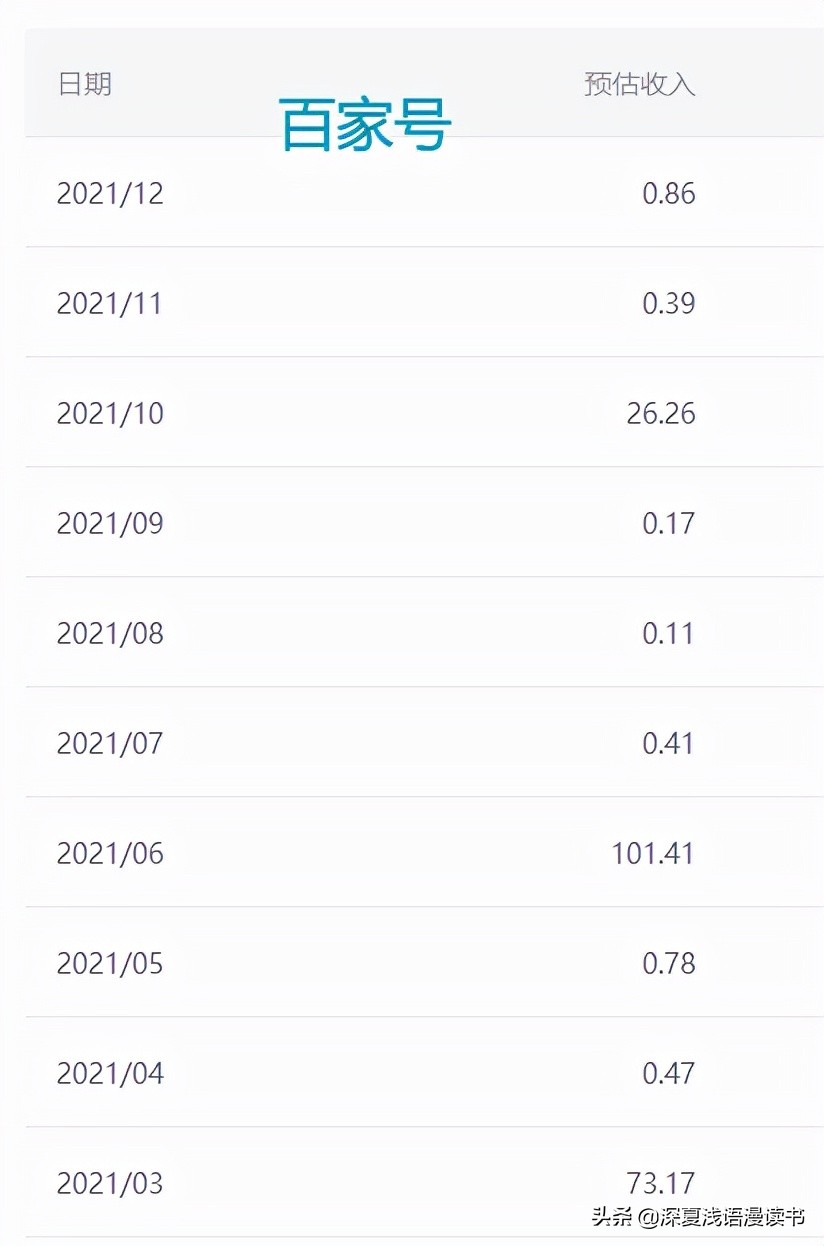Click the 百家号 title text

(x=365, y=125)
